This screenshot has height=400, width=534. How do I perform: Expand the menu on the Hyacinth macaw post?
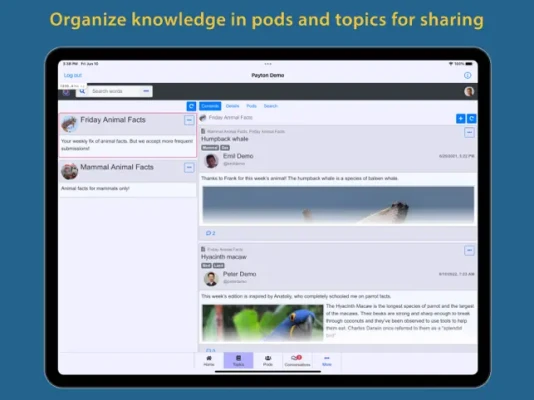pyautogui.click(x=469, y=251)
